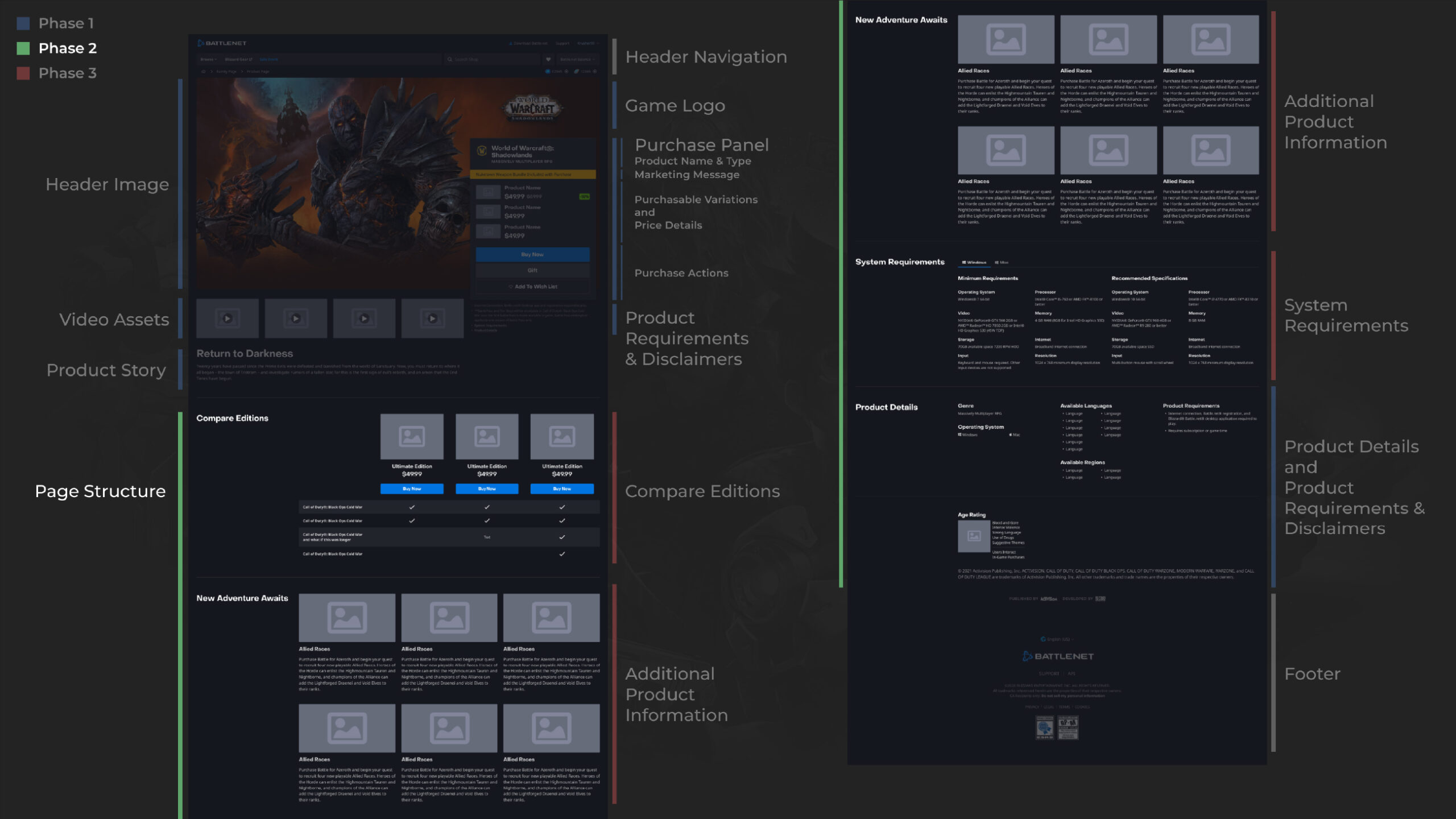The image size is (1456, 819).
Task: Click the Family Page breadcrumb
Action: click(226, 72)
